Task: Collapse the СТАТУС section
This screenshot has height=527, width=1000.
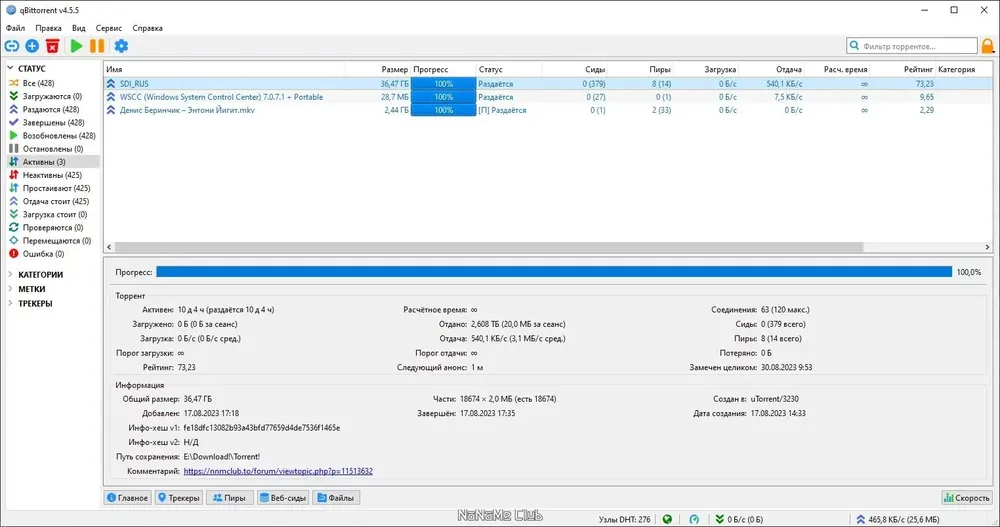Action: (x=10, y=68)
